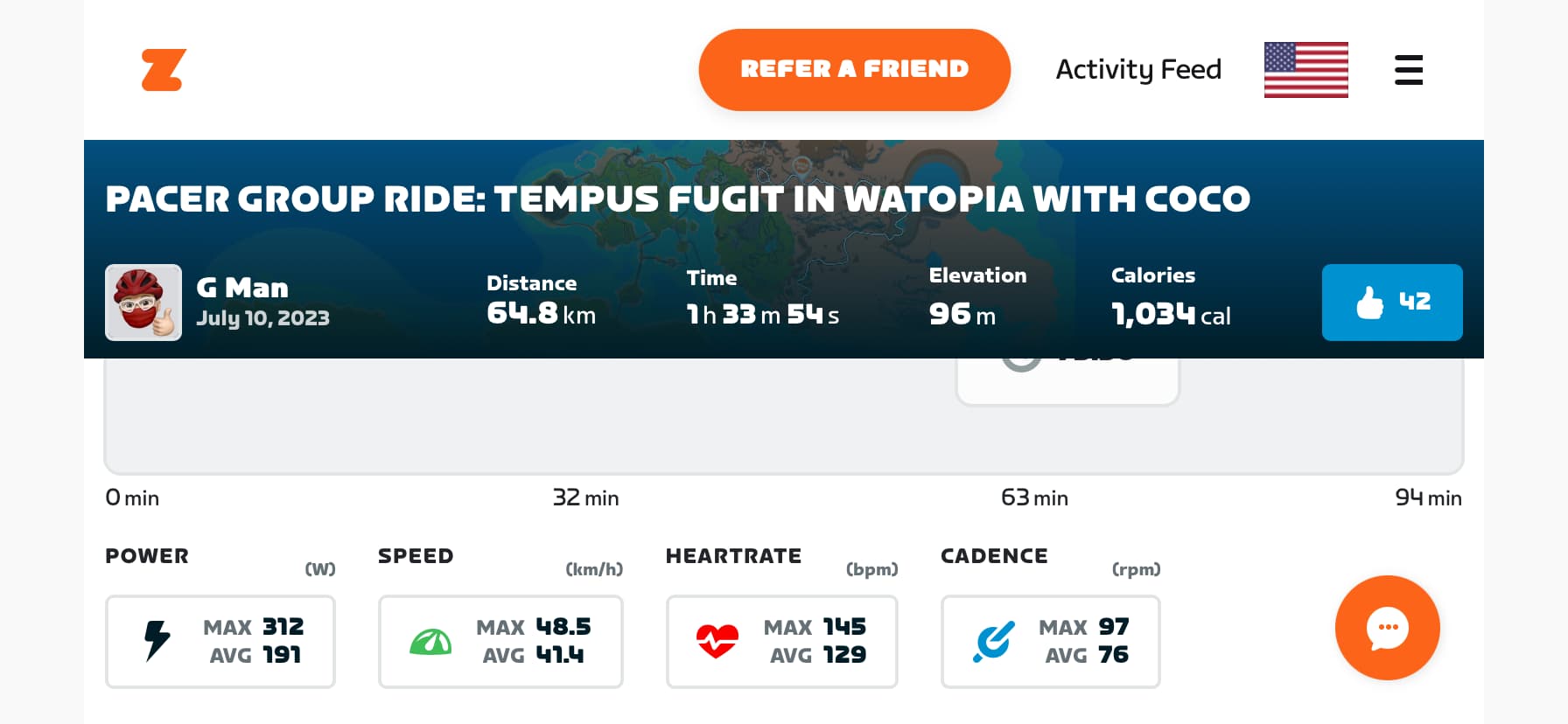Click the cadence crank icon
Screen dimensions: 1568x724
tap(994, 642)
